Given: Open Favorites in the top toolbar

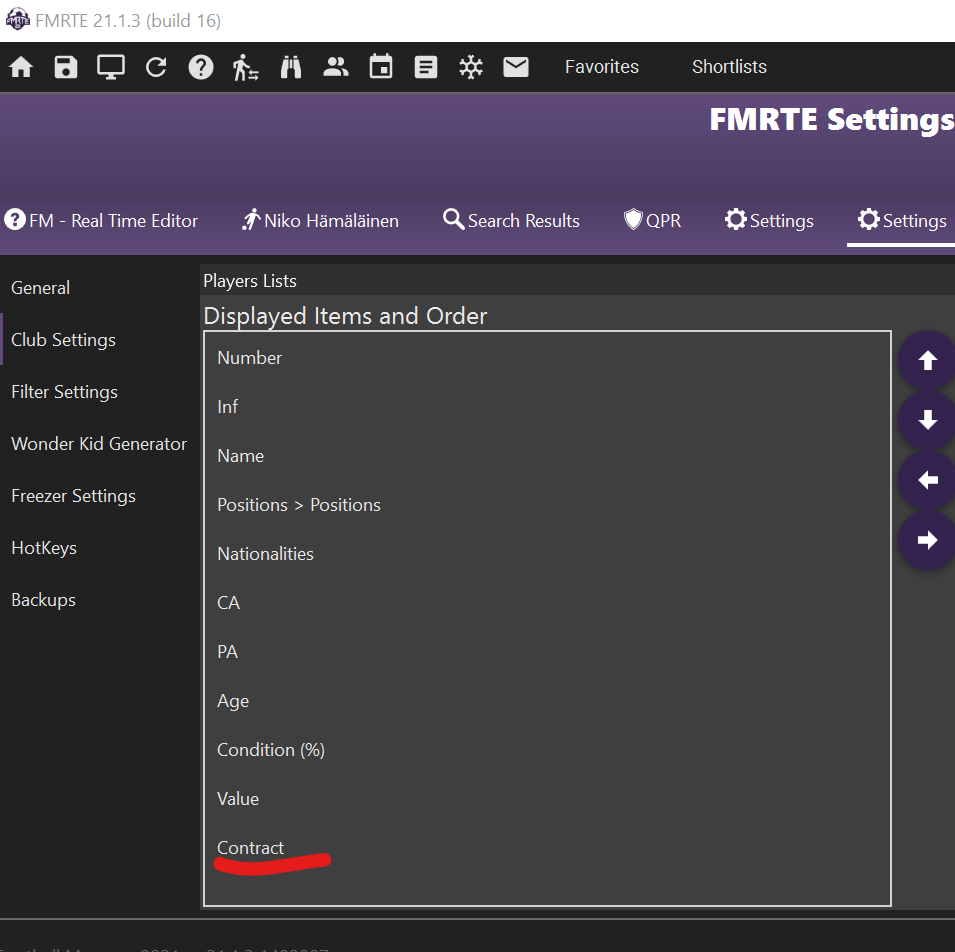Looking at the screenshot, I should (x=602, y=66).
